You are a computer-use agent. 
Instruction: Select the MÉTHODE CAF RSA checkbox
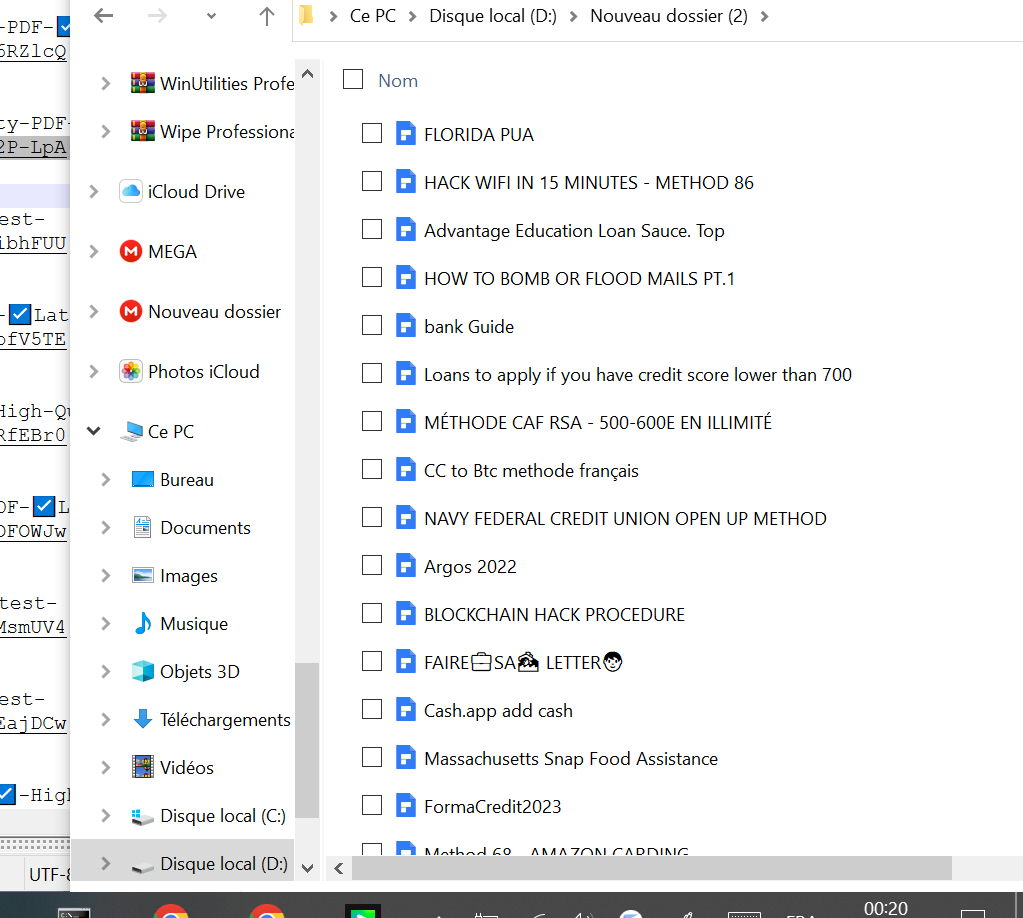coord(372,421)
